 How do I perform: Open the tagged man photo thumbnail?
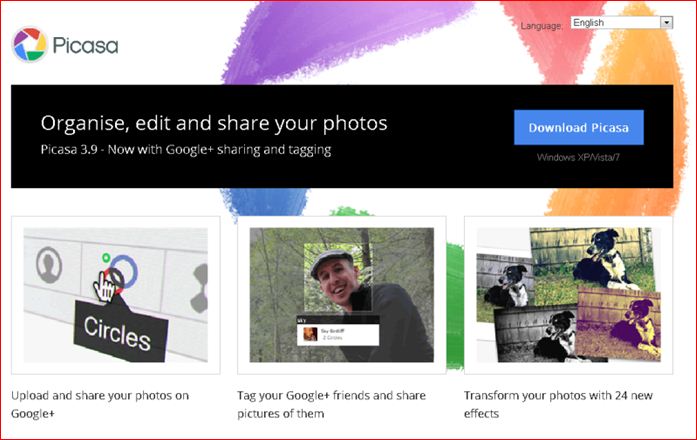[341, 295]
